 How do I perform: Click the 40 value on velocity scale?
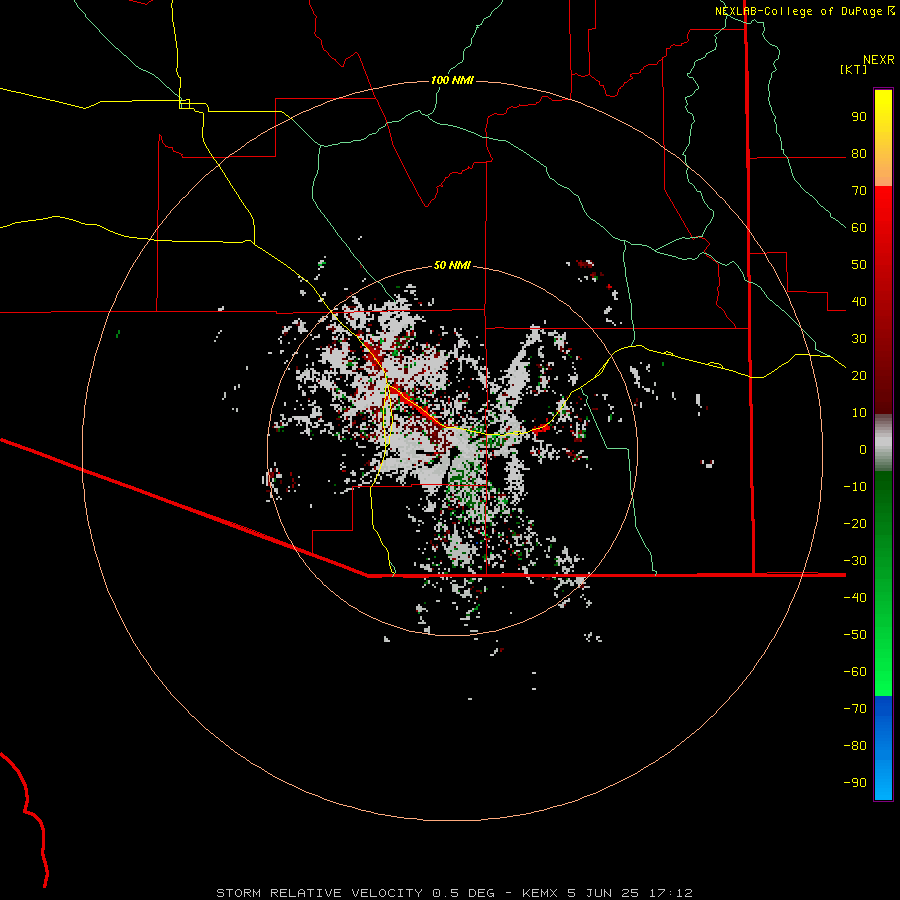859,301
